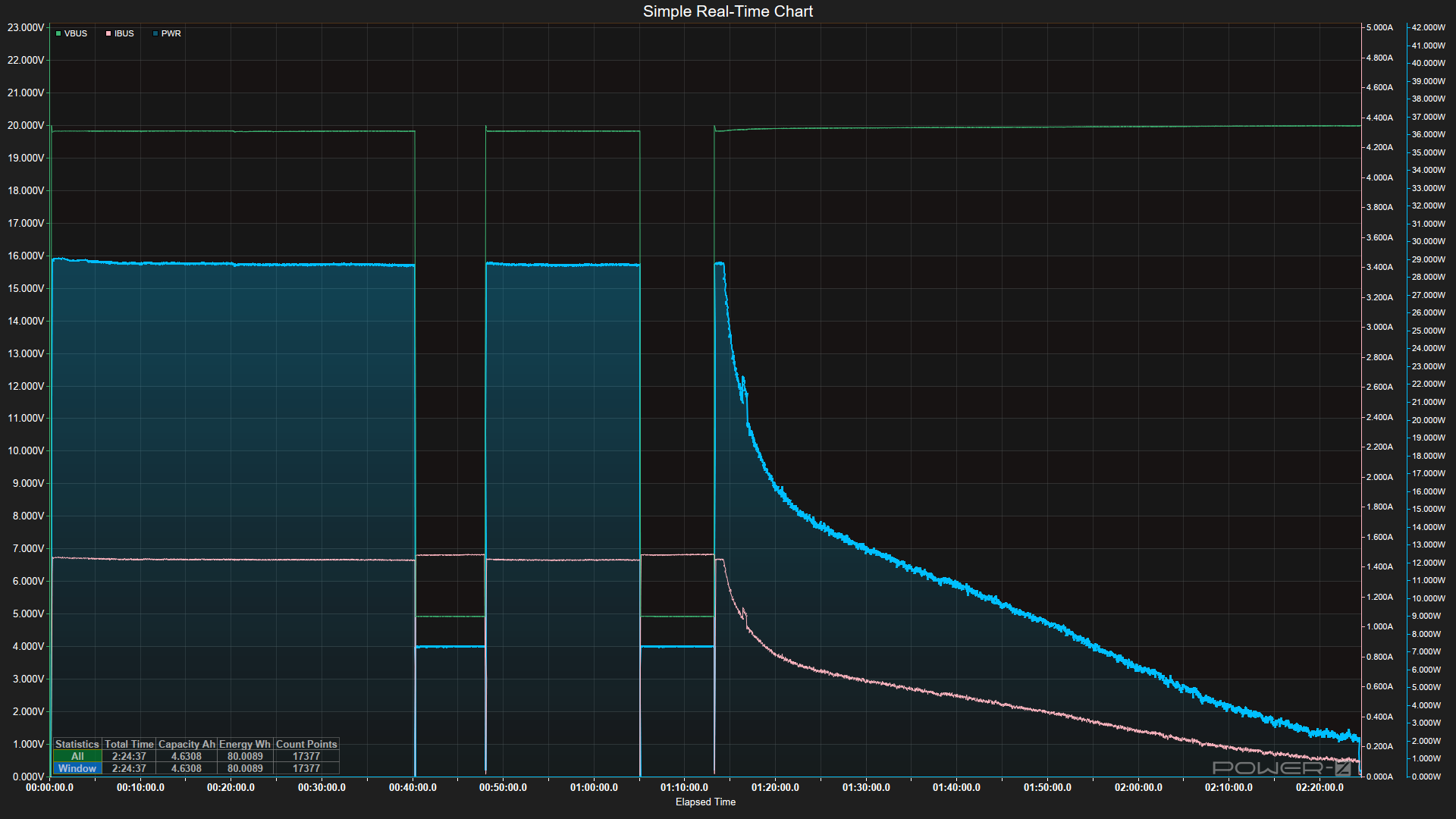The height and width of the screenshot is (819, 1456).
Task: Click the Energy Wh column header
Action: [x=245, y=744]
